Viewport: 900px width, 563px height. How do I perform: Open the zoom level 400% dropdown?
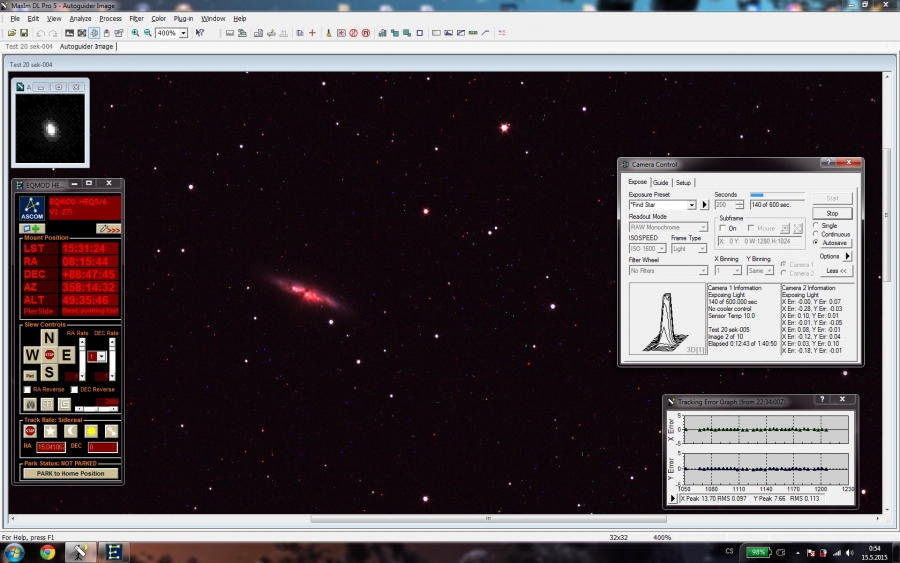coord(183,33)
